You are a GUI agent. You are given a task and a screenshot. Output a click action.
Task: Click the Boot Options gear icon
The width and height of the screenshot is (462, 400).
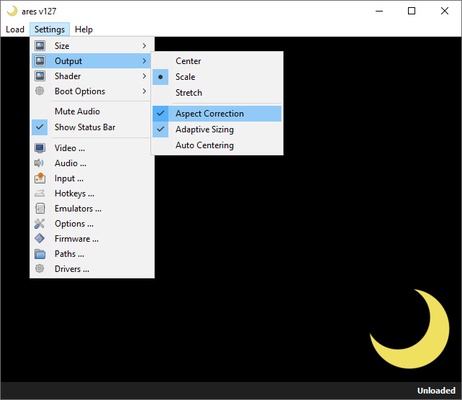[40, 91]
